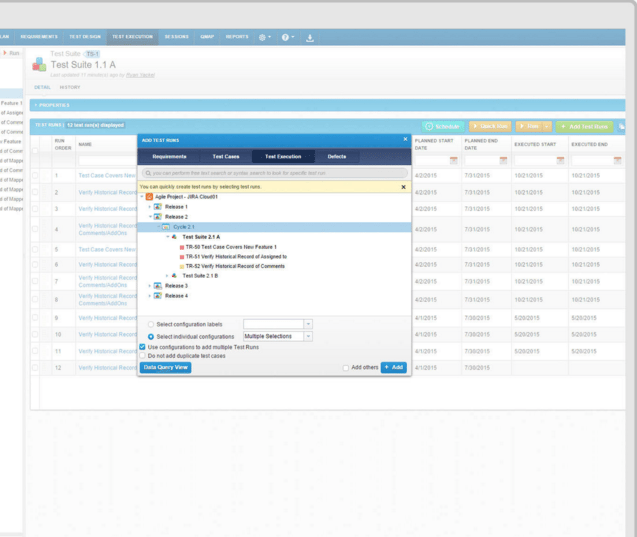Click the Quick Run button
The height and width of the screenshot is (537, 637).
click(x=490, y=127)
